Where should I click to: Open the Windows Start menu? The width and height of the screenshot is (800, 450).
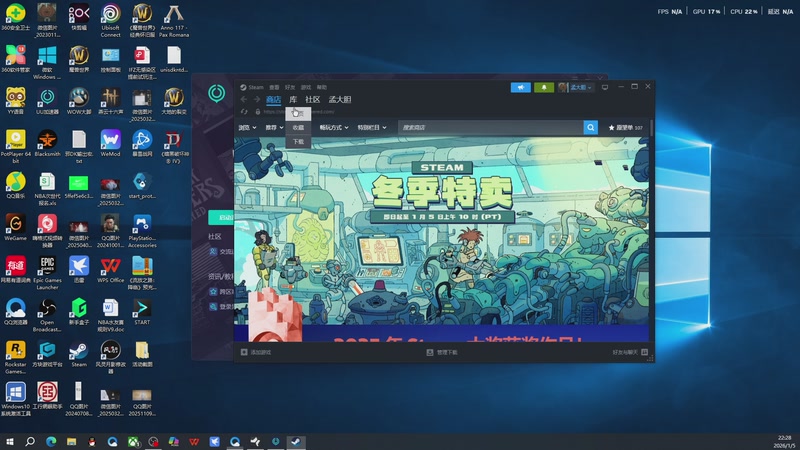click(9, 441)
